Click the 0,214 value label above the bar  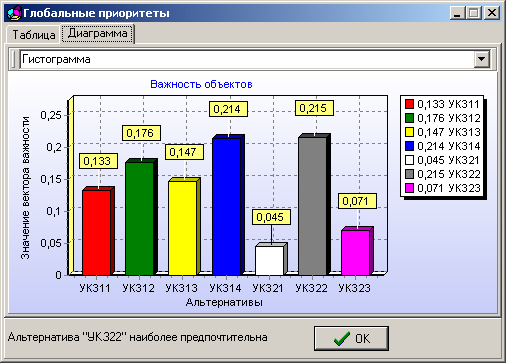(x=228, y=109)
